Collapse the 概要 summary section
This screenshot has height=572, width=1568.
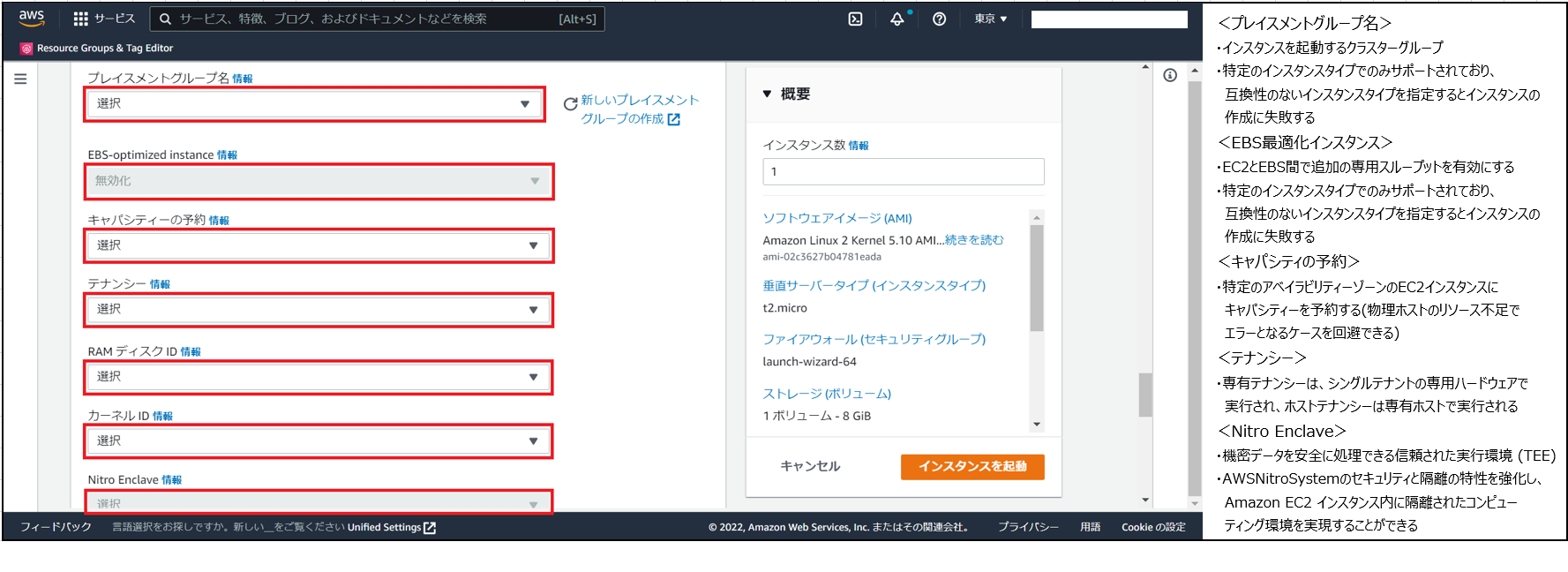[x=767, y=94]
